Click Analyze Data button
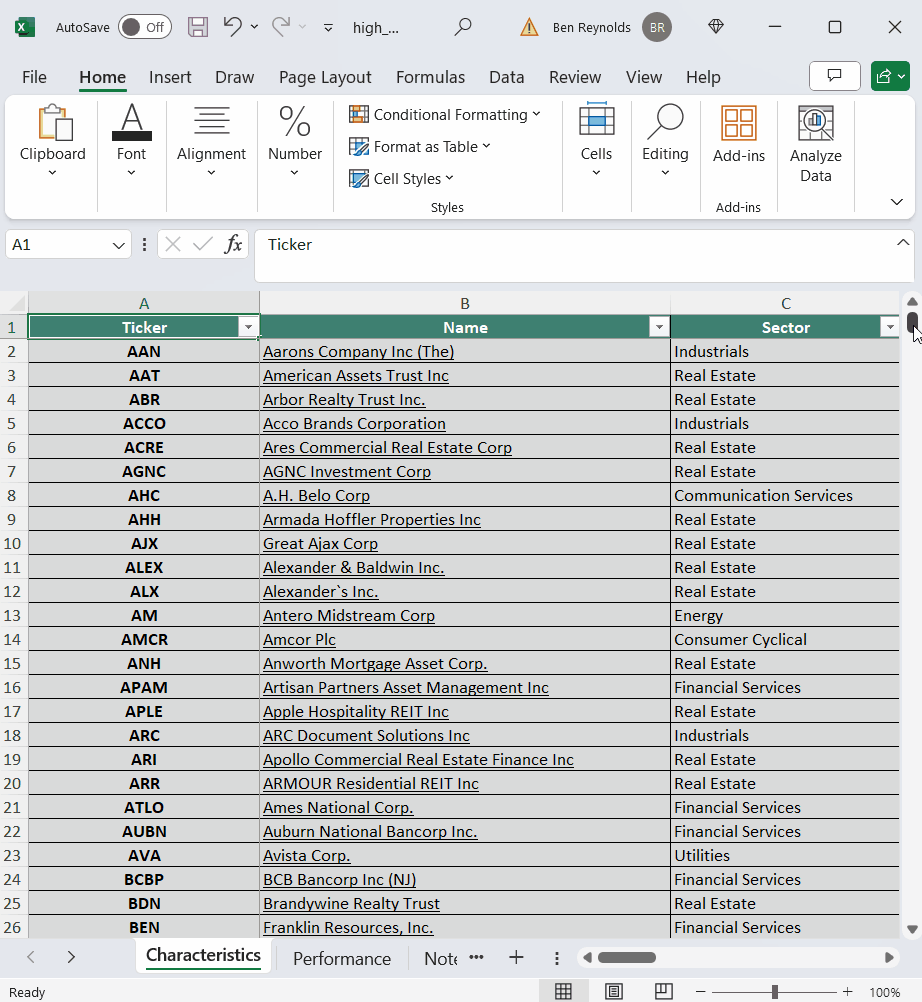The width and height of the screenshot is (922, 1002). [815, 144]
